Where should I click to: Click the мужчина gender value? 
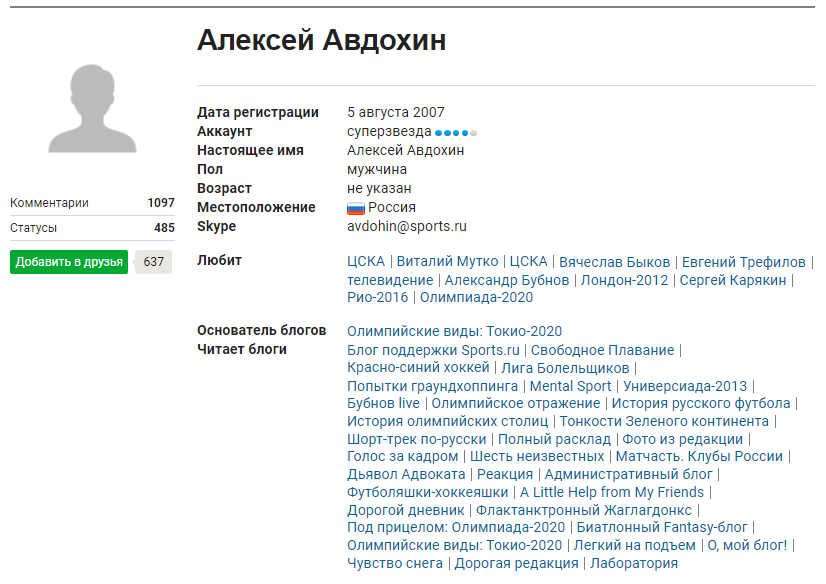click(377, 170)
